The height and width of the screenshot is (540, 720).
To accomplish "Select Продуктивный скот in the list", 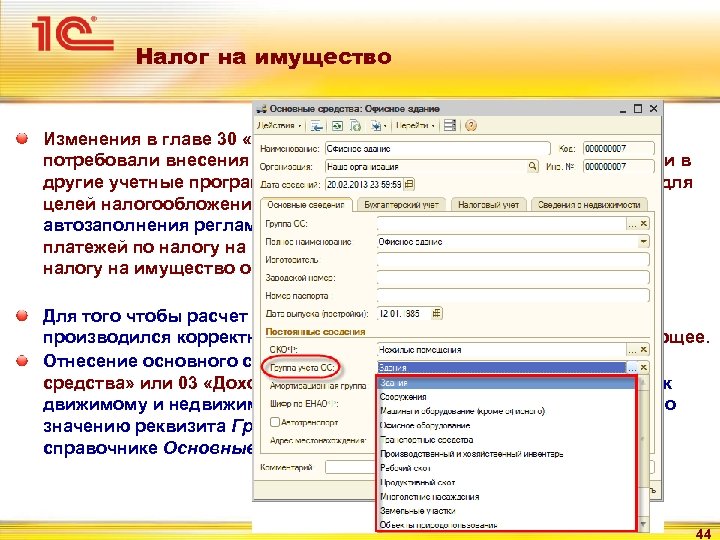I will tap(507, 482).
